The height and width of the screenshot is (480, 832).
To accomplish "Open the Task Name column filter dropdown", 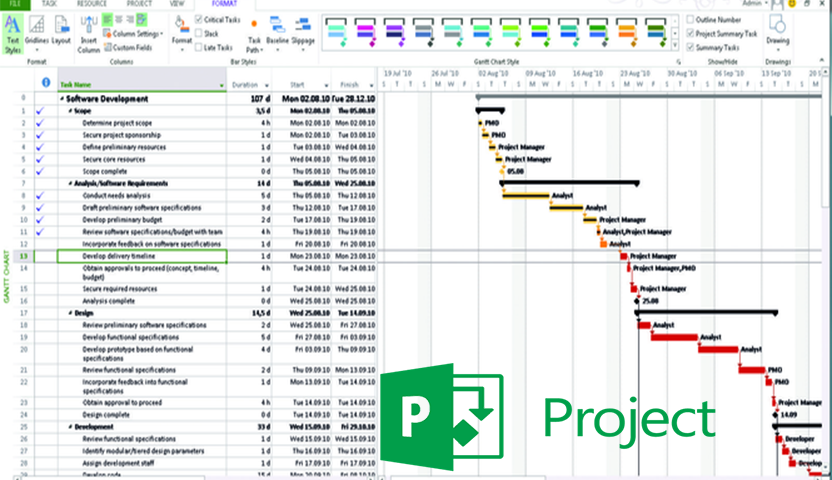I will pos(221,85).
